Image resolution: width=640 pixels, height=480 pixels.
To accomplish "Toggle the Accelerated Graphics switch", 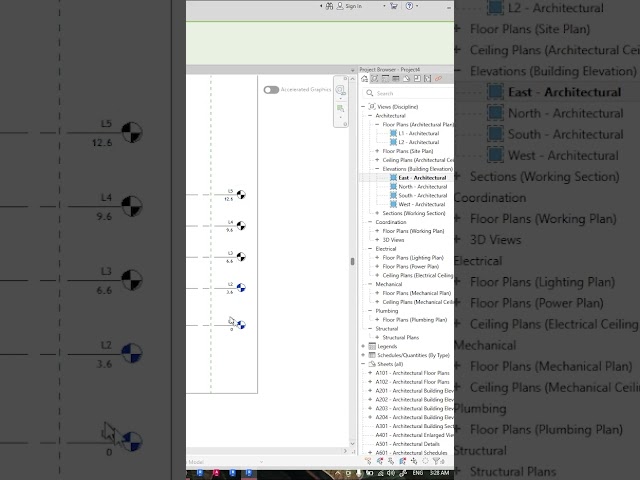I will (271, 89).
